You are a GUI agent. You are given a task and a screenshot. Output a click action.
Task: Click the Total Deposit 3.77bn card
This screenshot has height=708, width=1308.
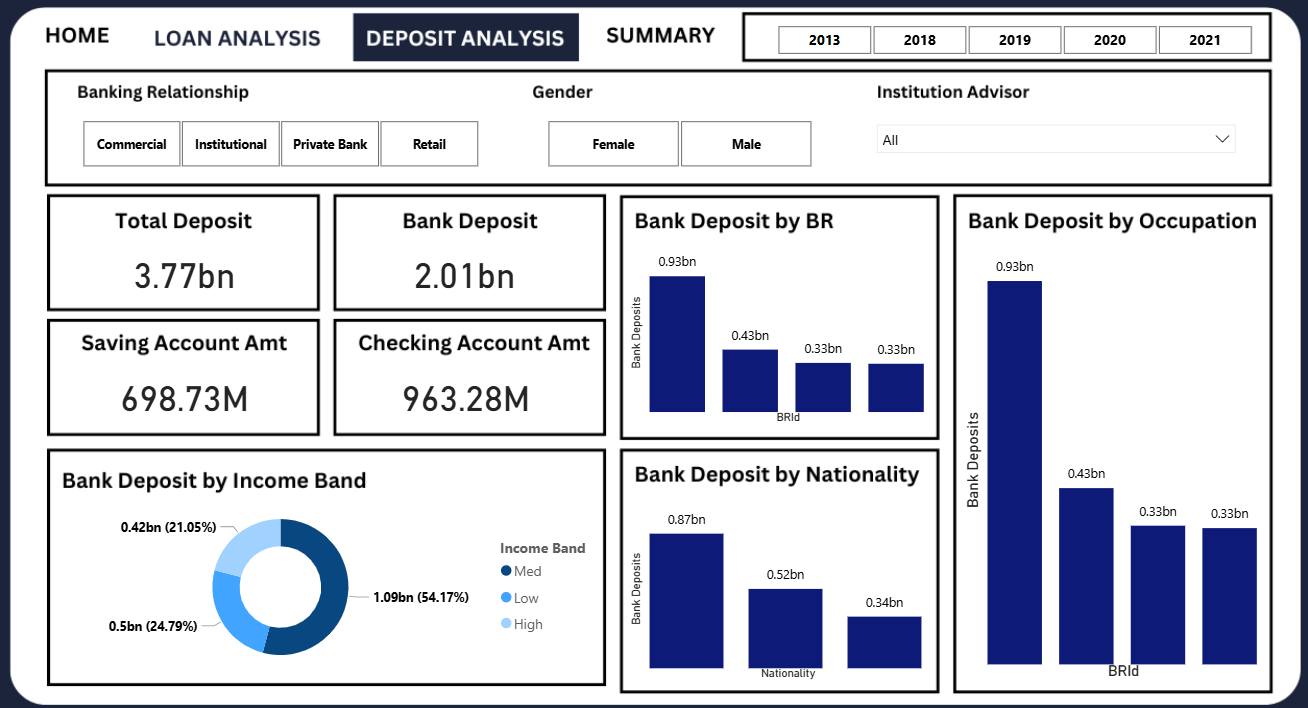(x=184, y=253)
